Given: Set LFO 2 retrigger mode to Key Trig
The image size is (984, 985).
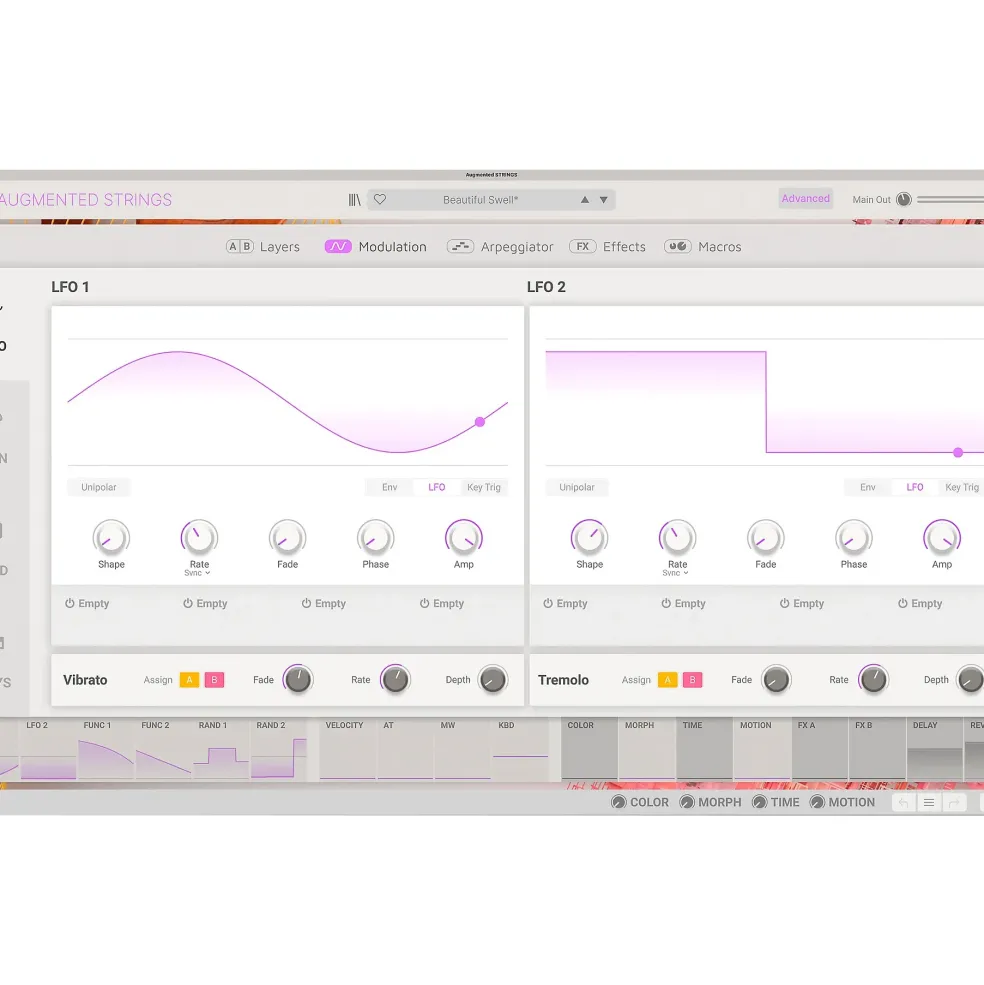Looking at the screenshot, I should click(962, 487).
